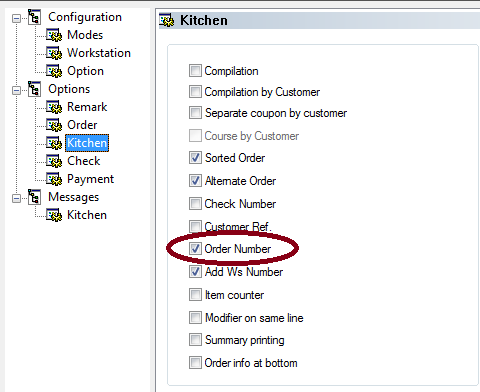This screenshot has width=480, height=392.
Task: Select the Options tree label
Action: [69, 89]
